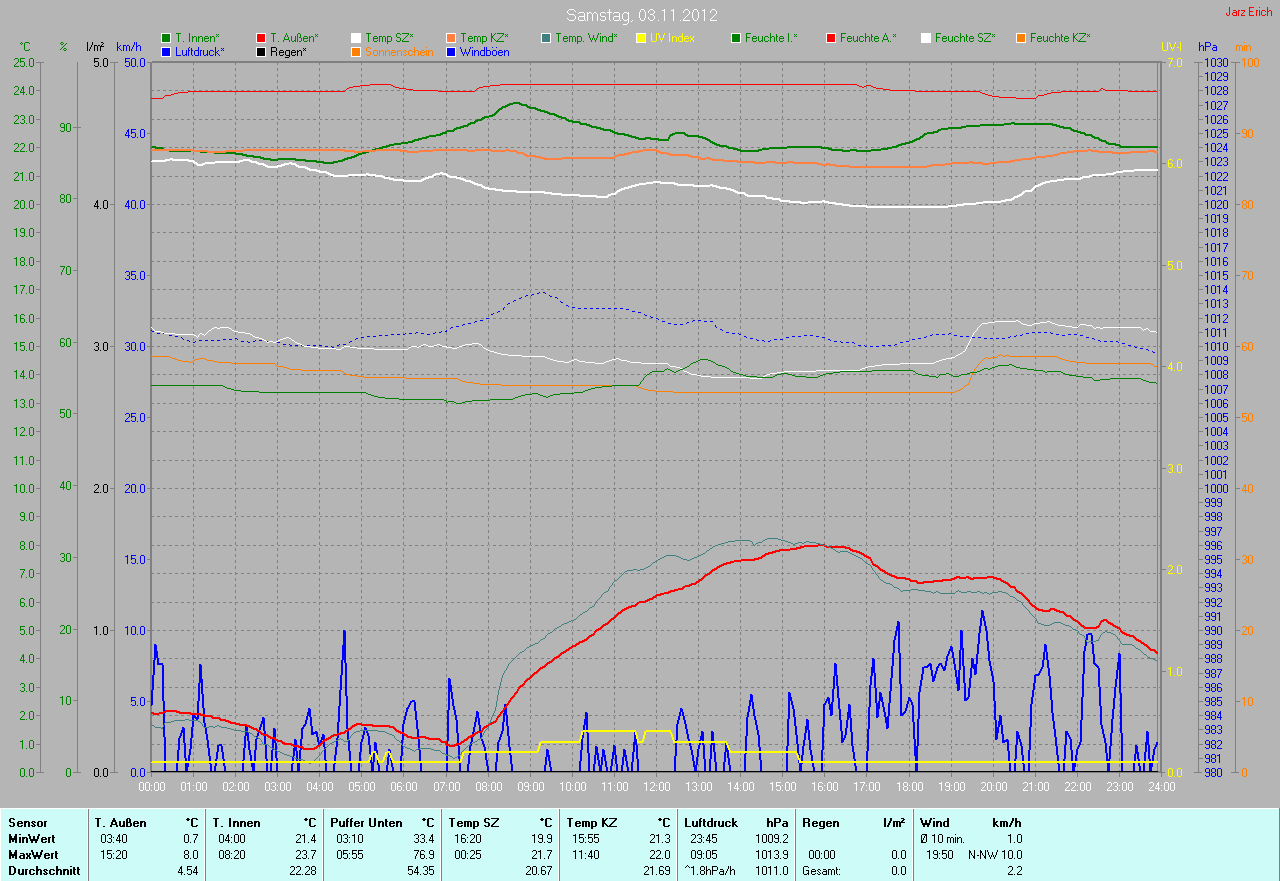Click the green T. Innen legend square
This screenshot has width=1280, height=881.
coord(166,38)
